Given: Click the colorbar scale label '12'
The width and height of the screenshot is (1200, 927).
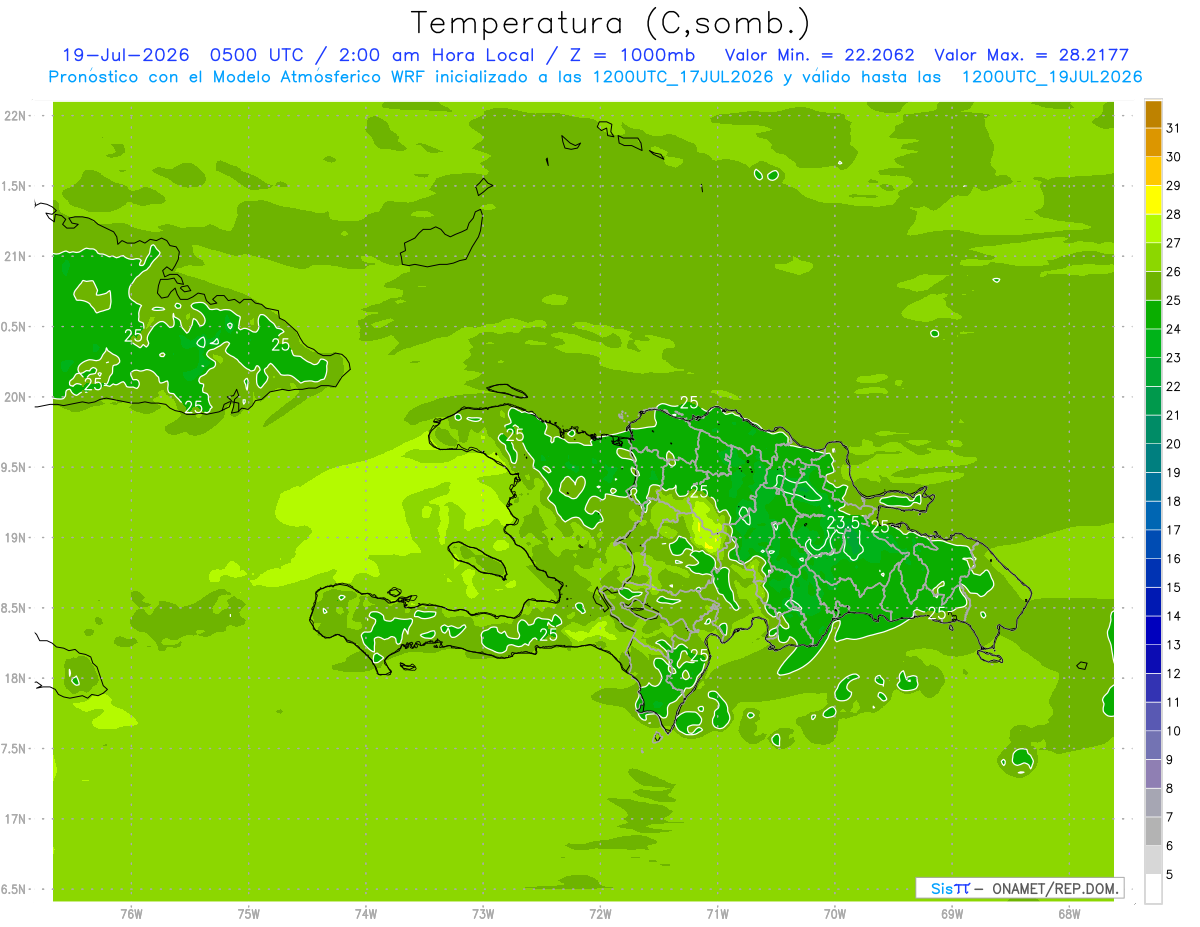Looking at the screenshot, I should pos(1174,674).
